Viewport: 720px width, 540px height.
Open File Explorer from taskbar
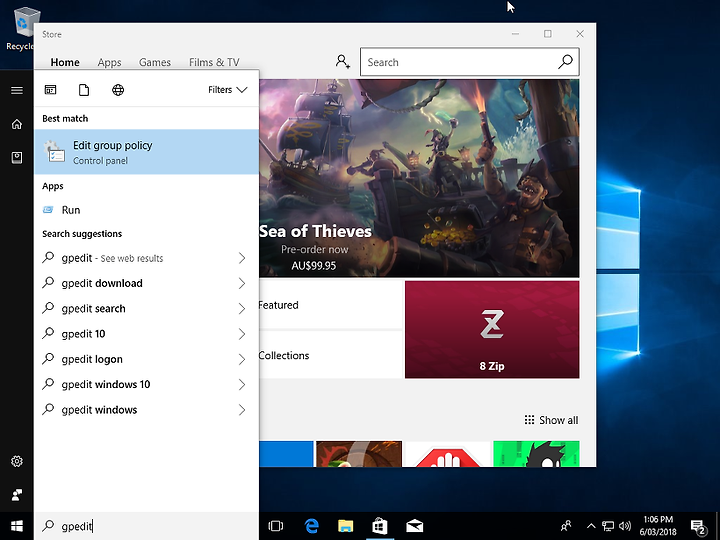click(345, 526)
